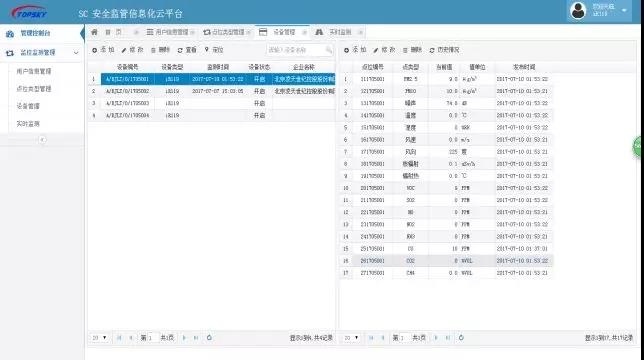
Task: Click the history refresh icon in right toolbar
Action: (x=432, y=50)
